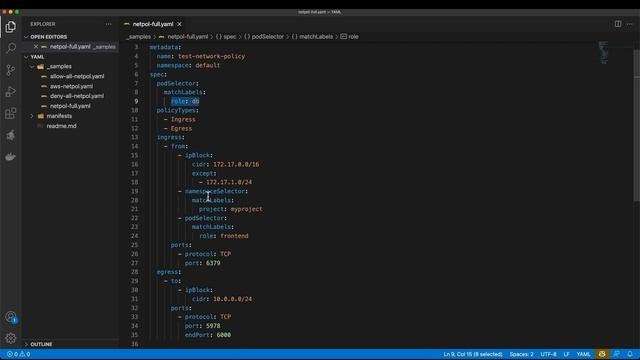640x360 pixels.
Task: Open Run and Debug view icon
Action: click(x=11, y=92)
